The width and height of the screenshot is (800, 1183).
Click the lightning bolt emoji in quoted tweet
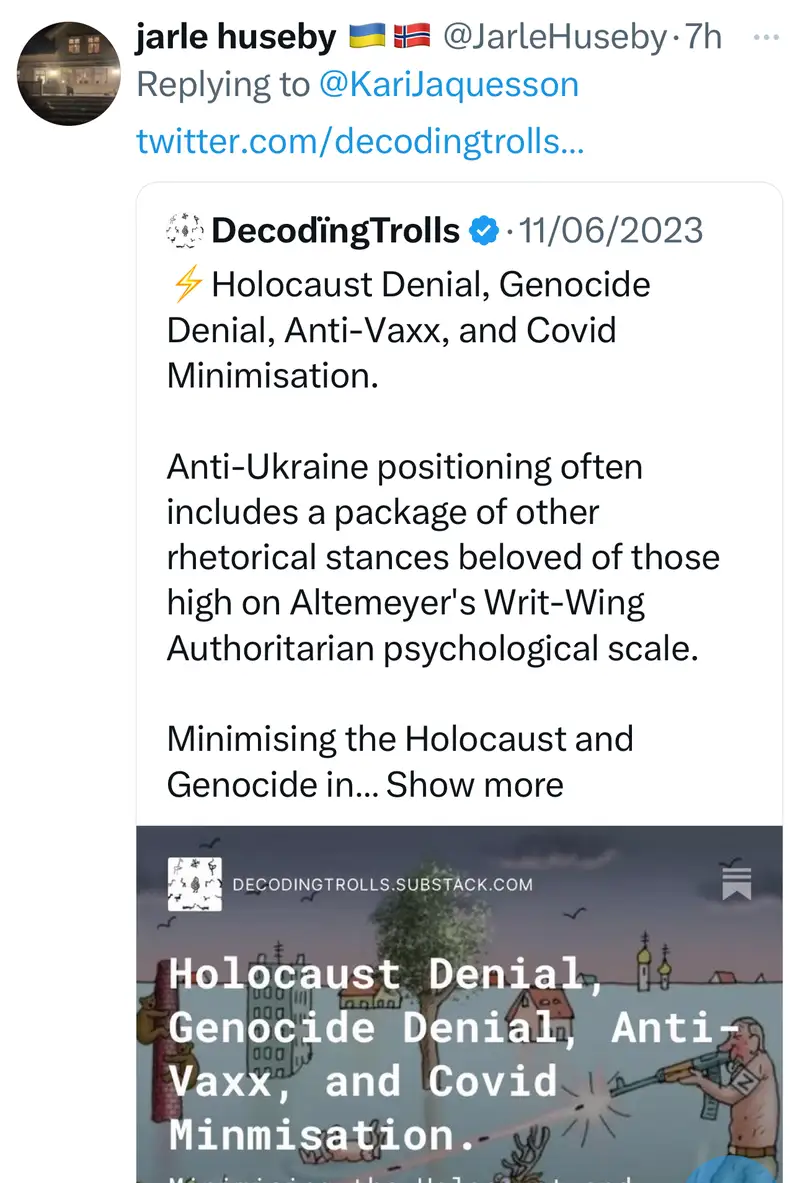pos(186,285)
